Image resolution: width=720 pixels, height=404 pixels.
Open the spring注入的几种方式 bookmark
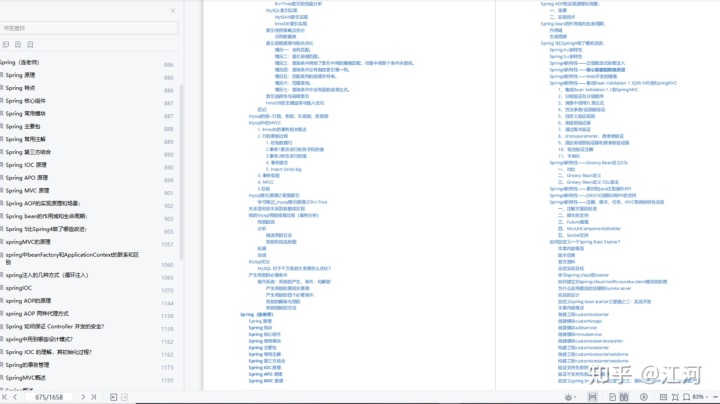(47, 275)
